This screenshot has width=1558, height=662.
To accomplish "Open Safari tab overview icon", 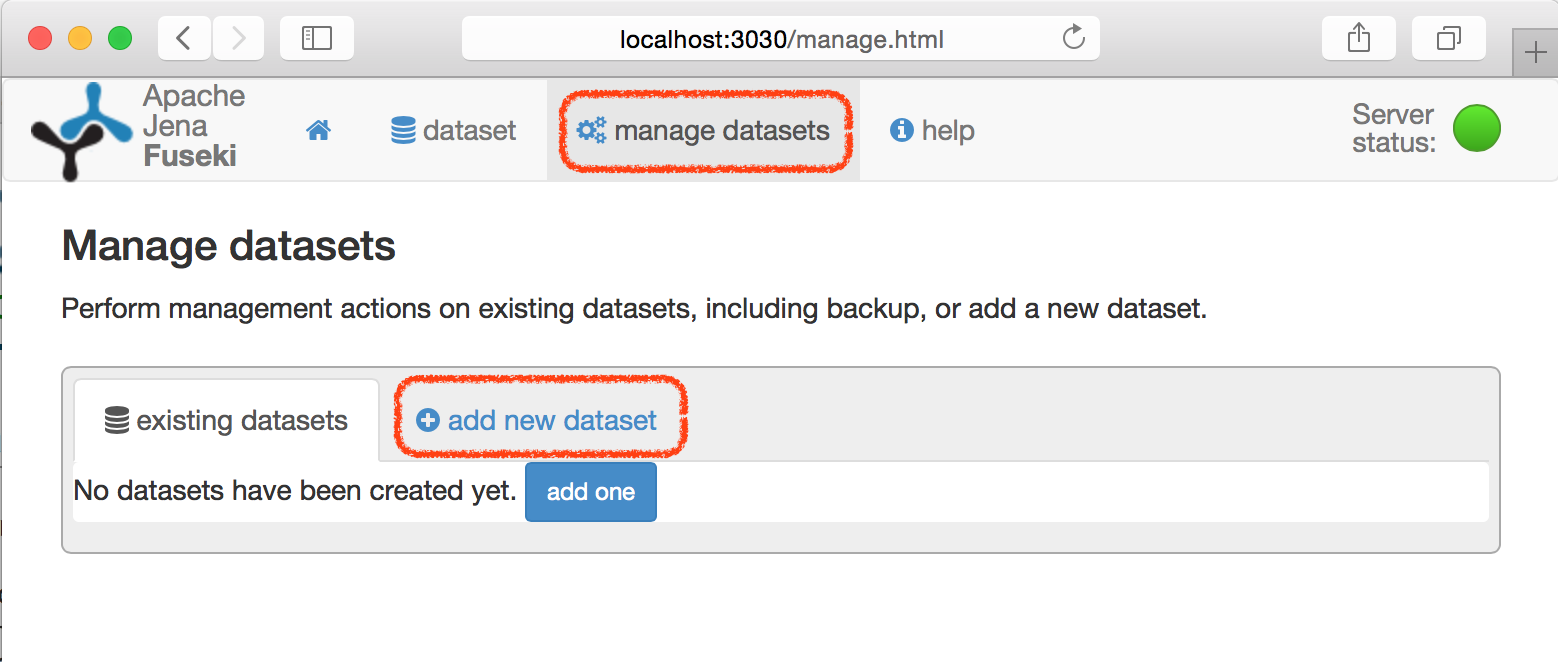I will pos(1447,37).
